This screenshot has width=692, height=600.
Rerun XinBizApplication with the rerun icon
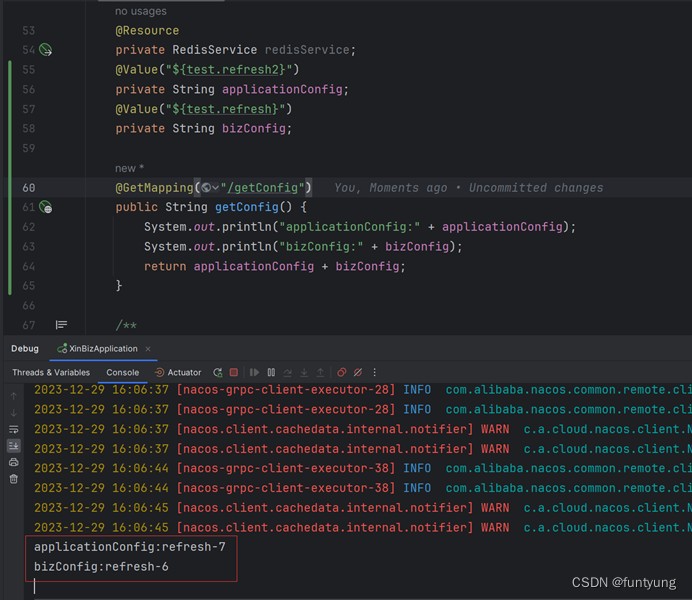coord(218,372)
